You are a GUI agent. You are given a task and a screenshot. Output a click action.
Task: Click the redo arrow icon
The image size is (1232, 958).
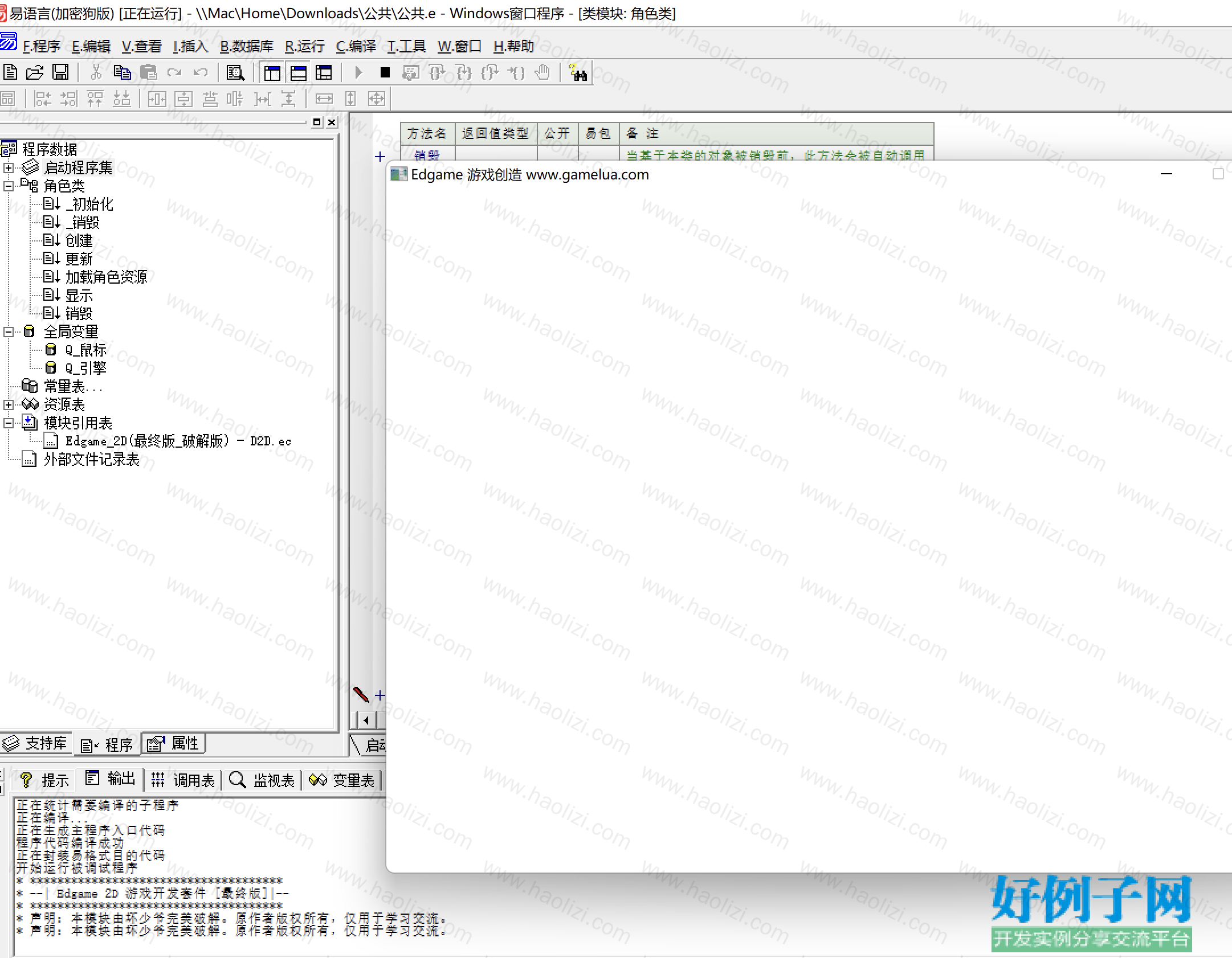(x=174, y=72)
